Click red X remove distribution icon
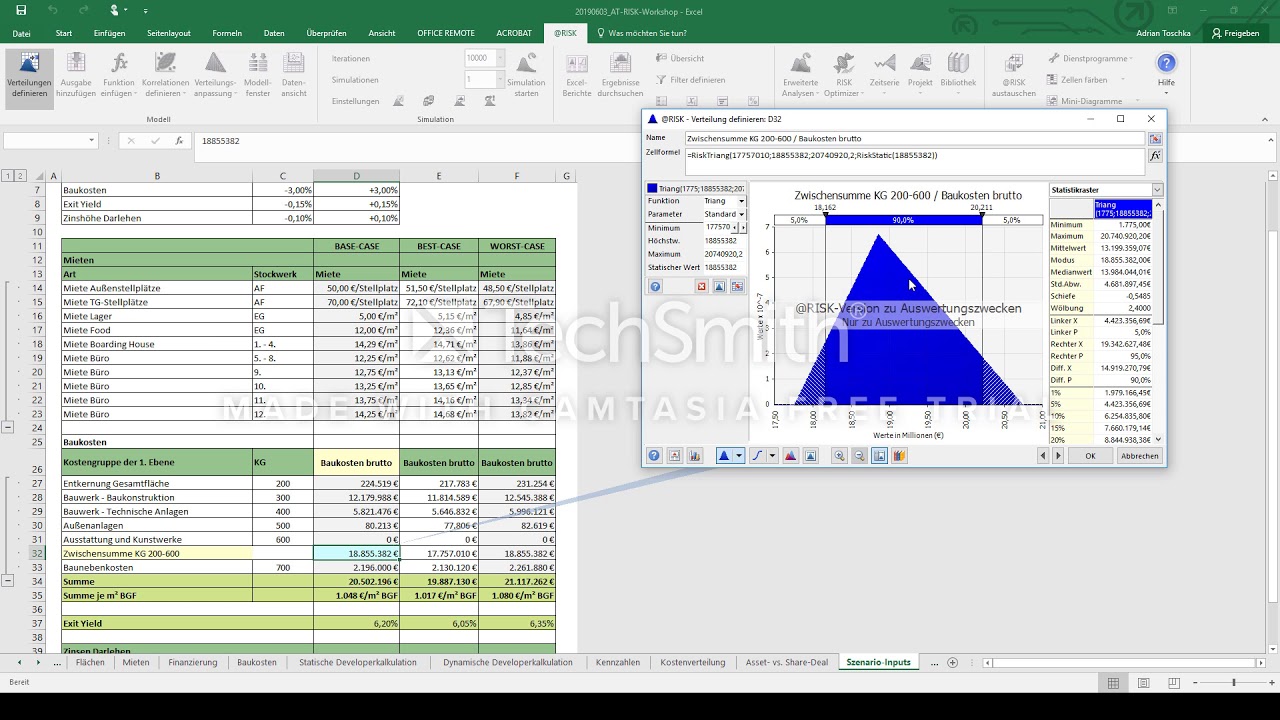1280x720 pixels. pos(701,286)
